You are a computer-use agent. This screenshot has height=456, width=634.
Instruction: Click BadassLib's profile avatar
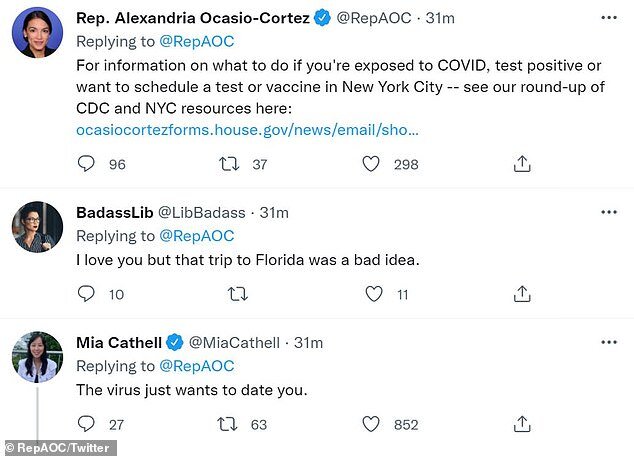click(38, 227)
